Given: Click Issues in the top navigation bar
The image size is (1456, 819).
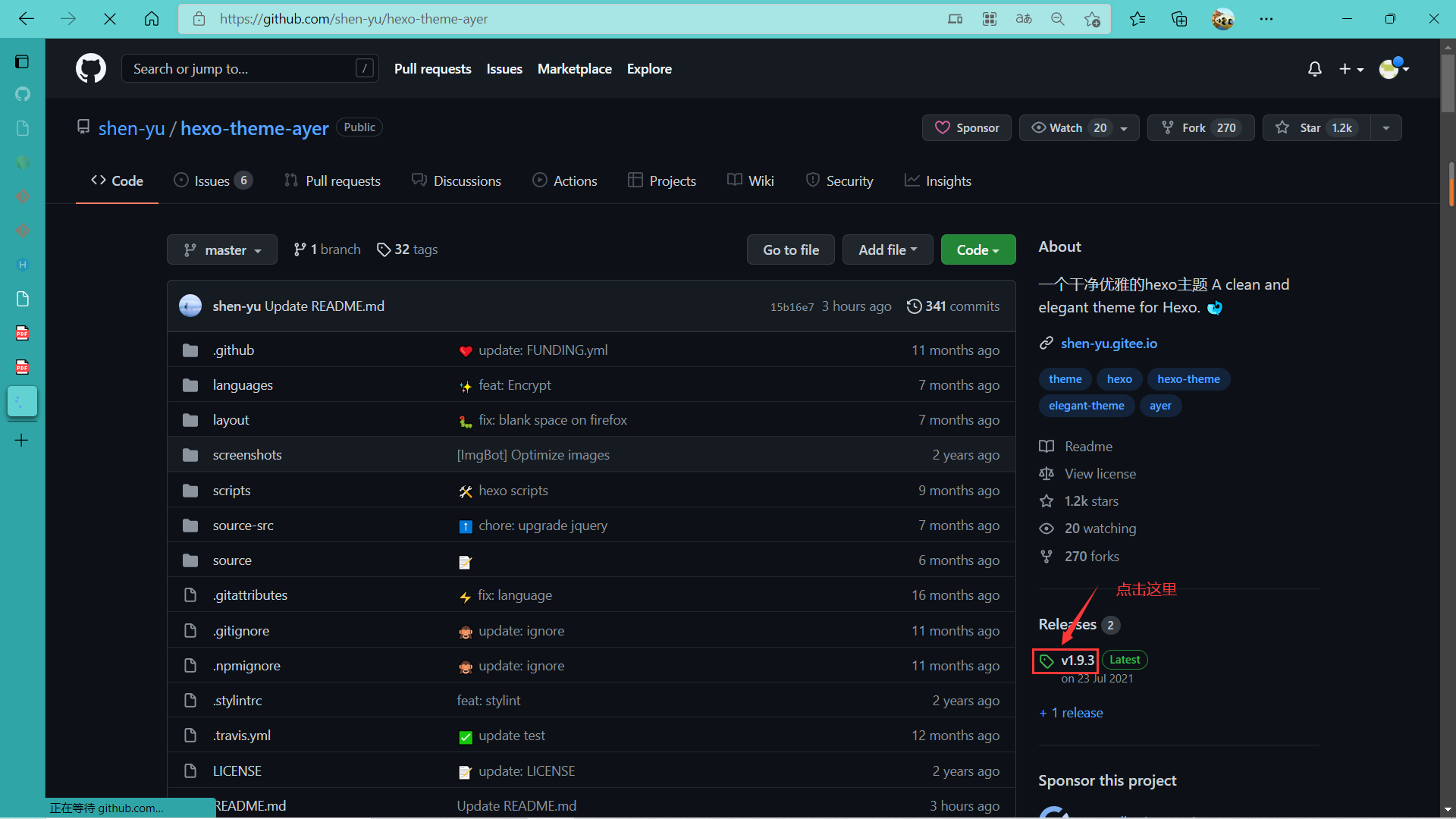Looking at the screenshot, I should 504,69.
